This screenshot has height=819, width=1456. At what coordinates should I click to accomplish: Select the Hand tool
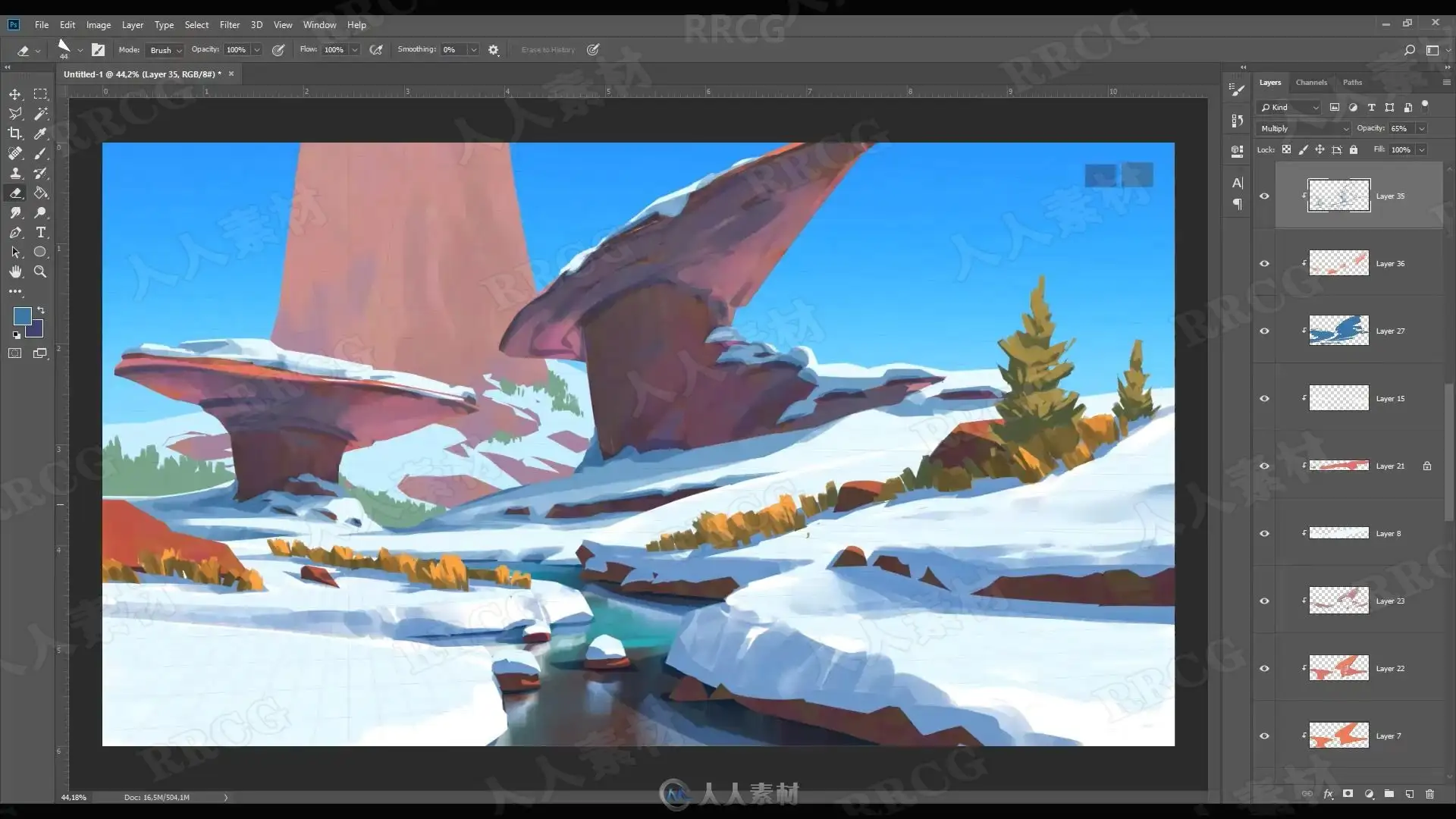pyautogui.click(x=15, y=271)
